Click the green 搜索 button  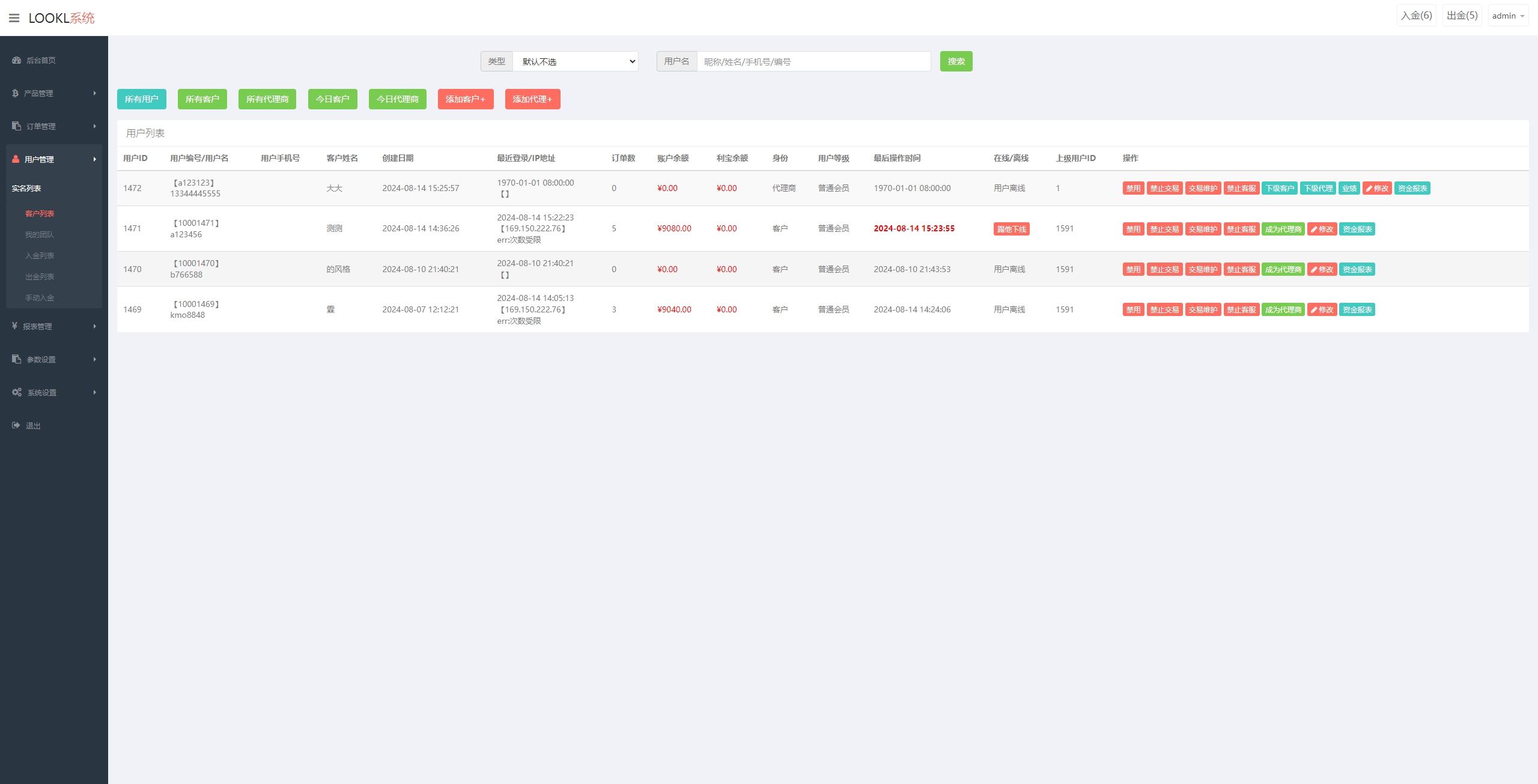click(x=956, y=61)
